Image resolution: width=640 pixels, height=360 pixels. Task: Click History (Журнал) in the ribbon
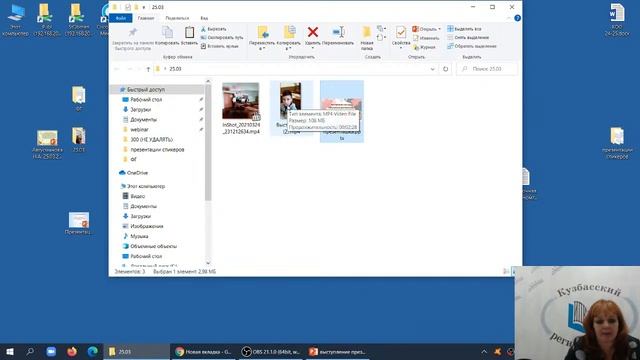pos(424,47)
